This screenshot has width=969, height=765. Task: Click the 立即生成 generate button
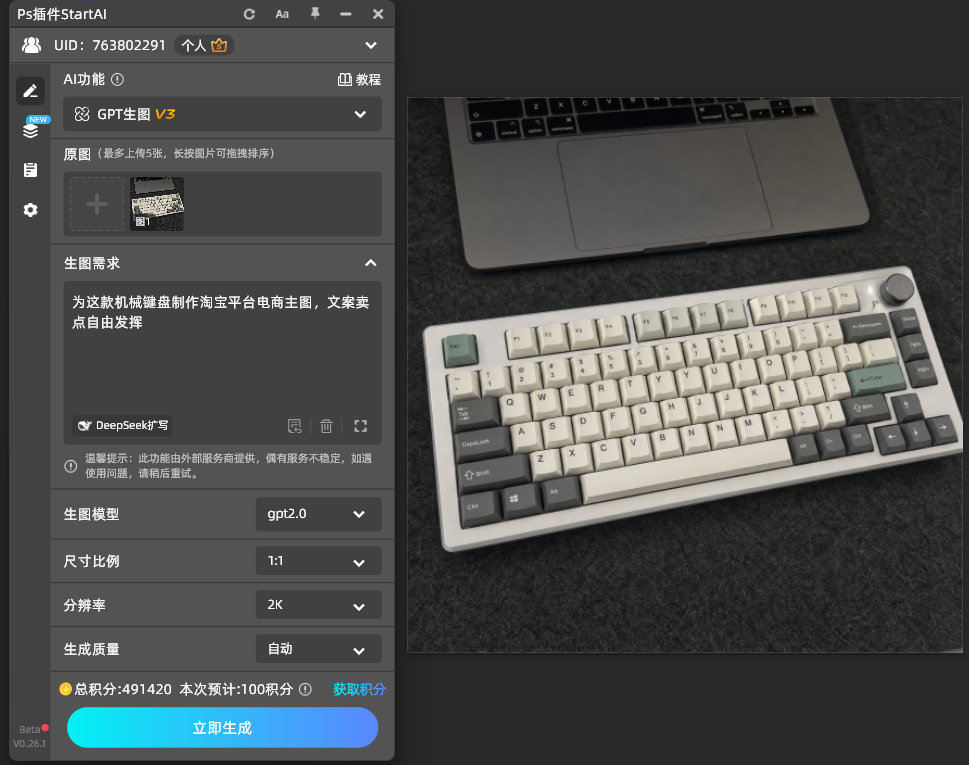222,727
